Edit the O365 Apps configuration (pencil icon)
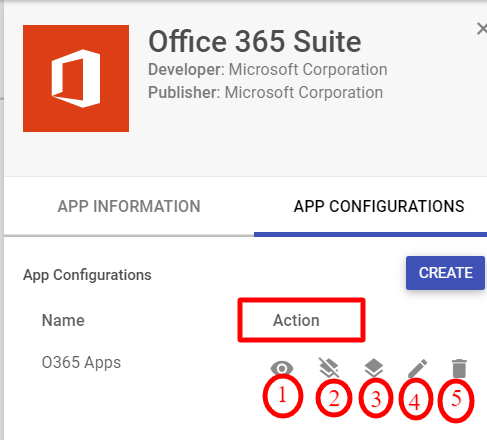The width and height of the screenshot is (487, 440). (417, 368)
